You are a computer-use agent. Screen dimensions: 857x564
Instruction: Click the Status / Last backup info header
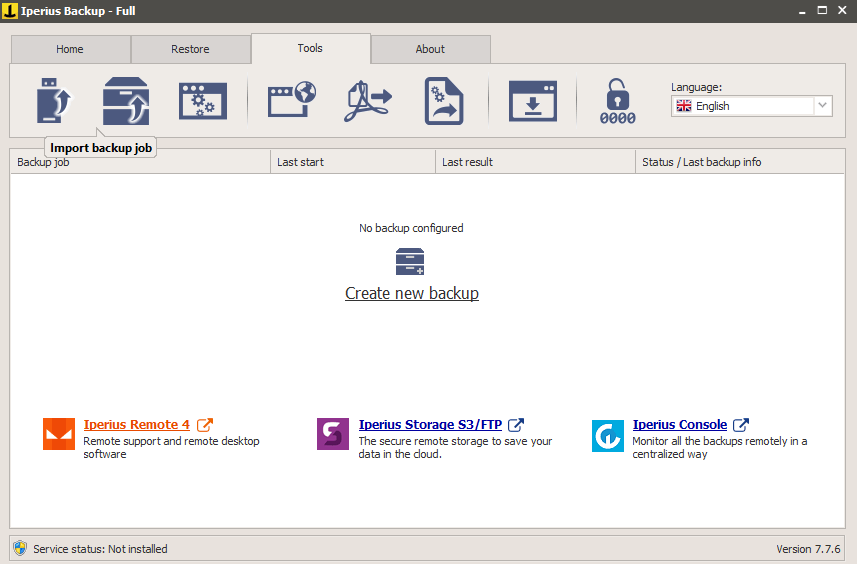[740, 162]
